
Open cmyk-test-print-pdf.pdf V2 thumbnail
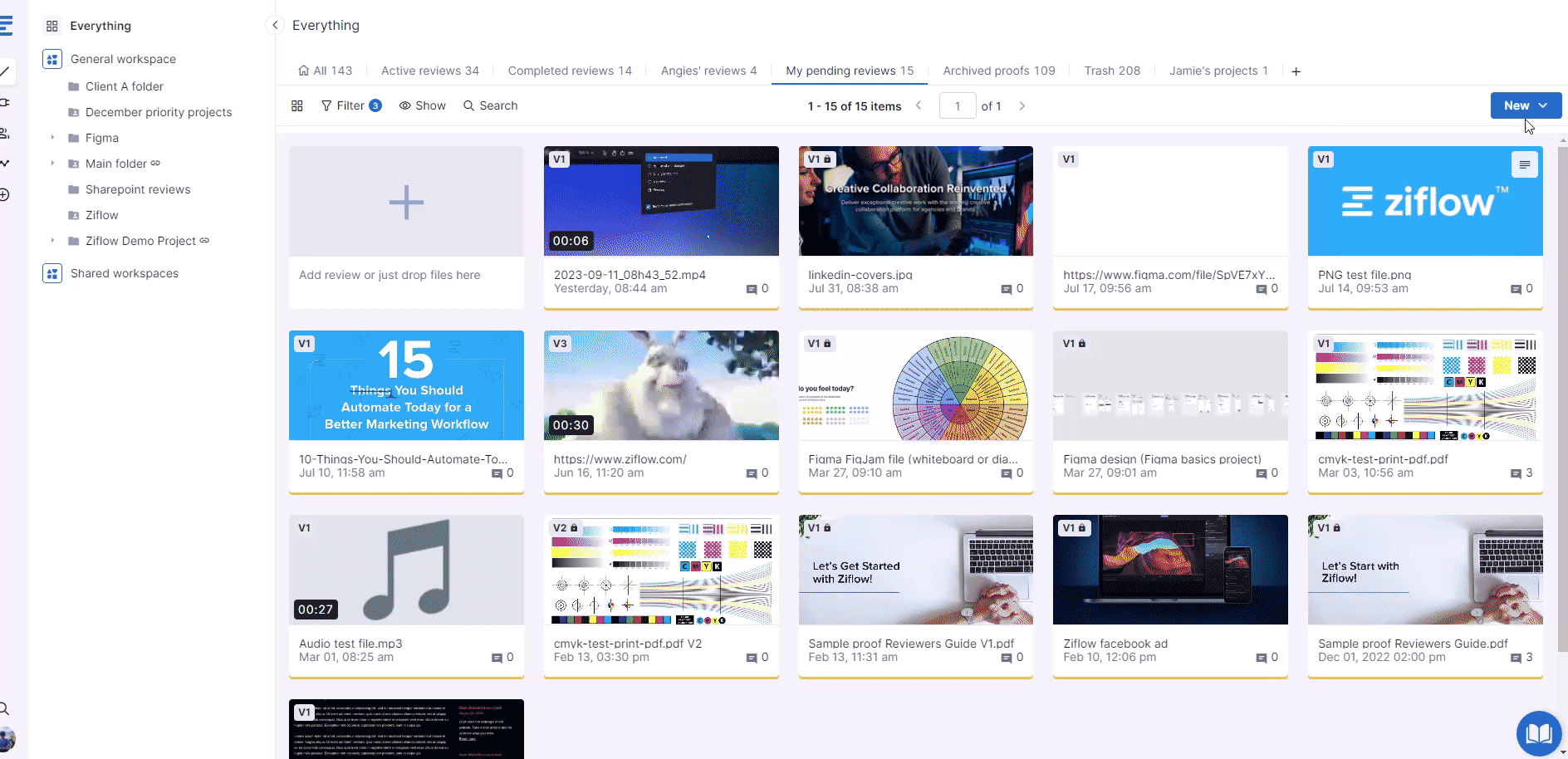[661, 570]
